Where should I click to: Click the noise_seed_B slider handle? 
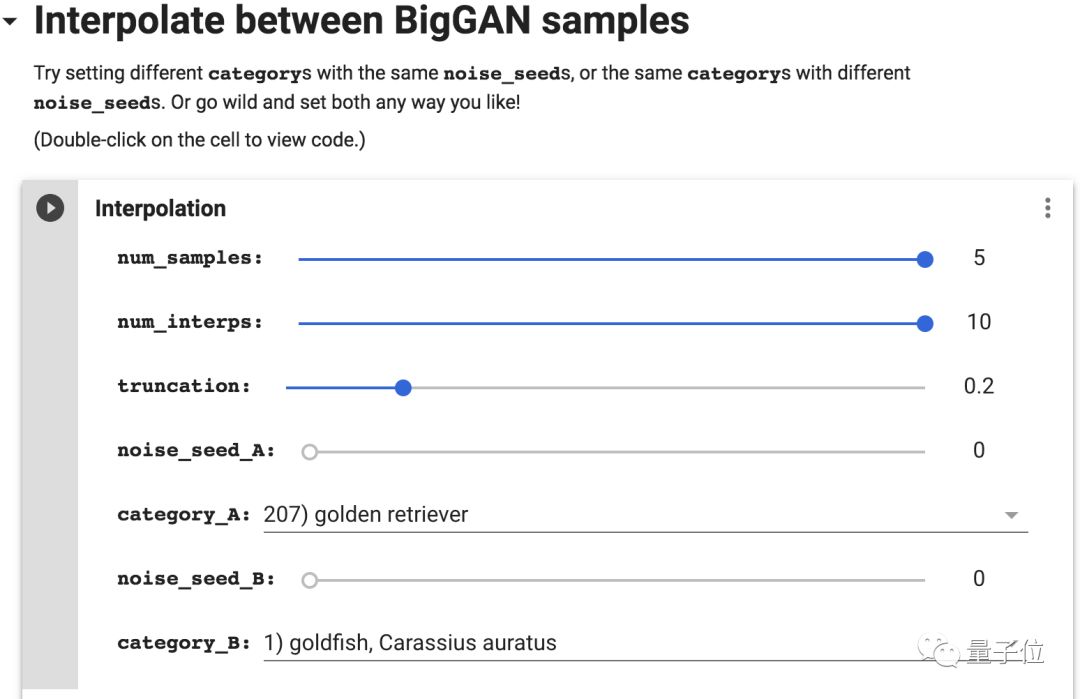coord(310,580)
